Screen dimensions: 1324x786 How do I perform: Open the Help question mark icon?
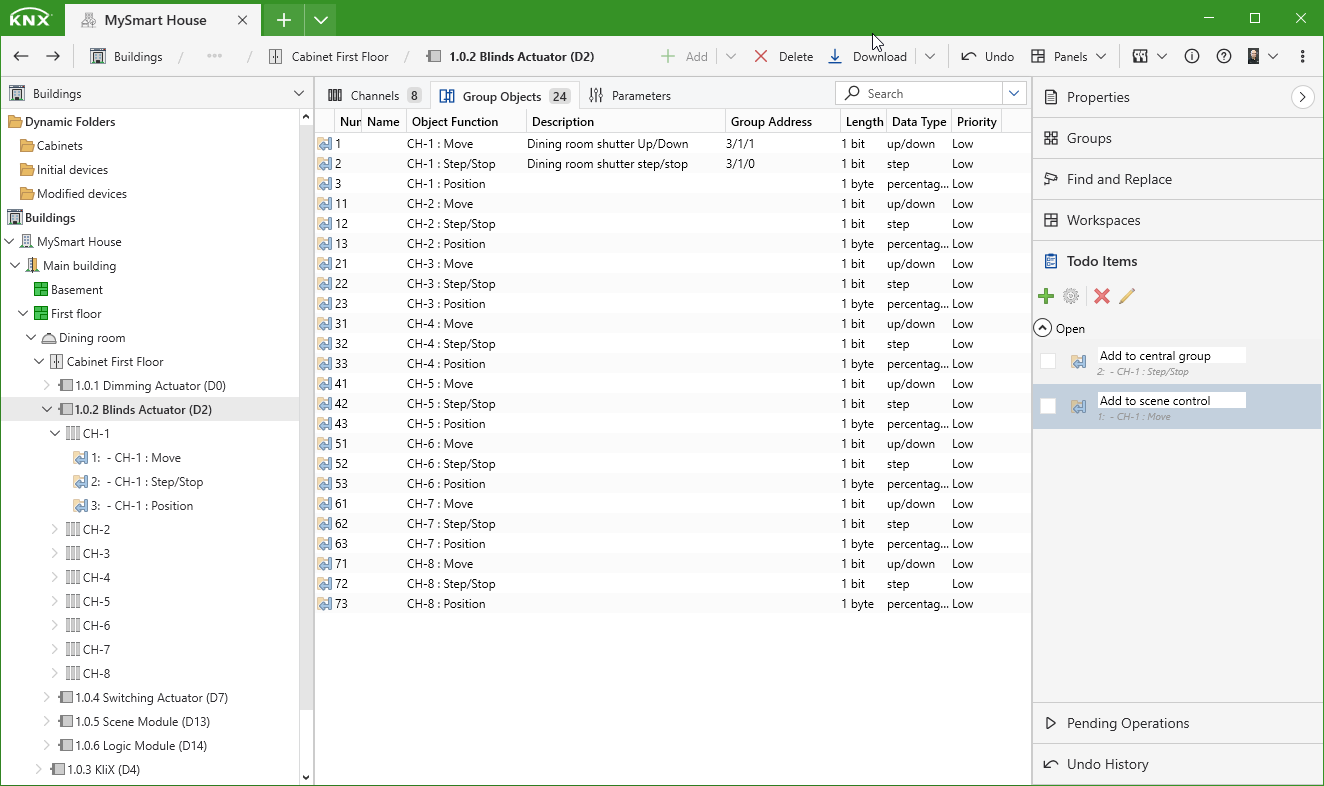1224,57
